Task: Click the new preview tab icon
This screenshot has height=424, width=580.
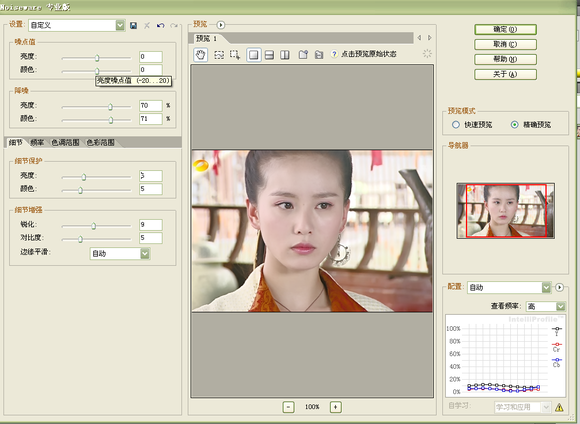Action: point(303,55)
